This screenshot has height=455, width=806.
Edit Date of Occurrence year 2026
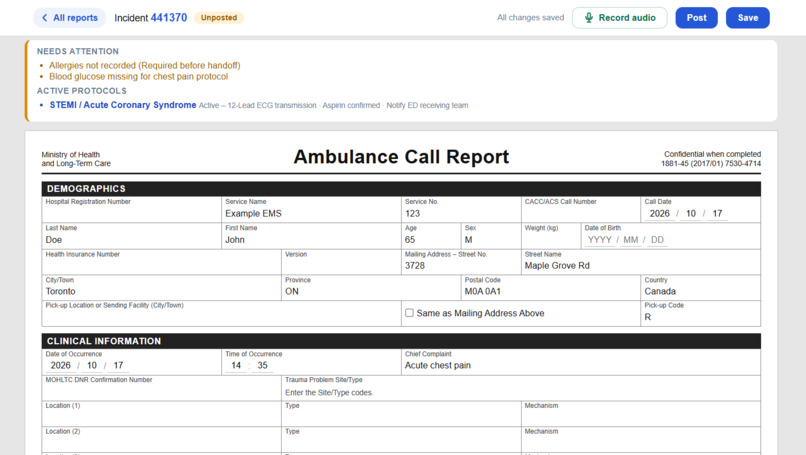[60, 366]
